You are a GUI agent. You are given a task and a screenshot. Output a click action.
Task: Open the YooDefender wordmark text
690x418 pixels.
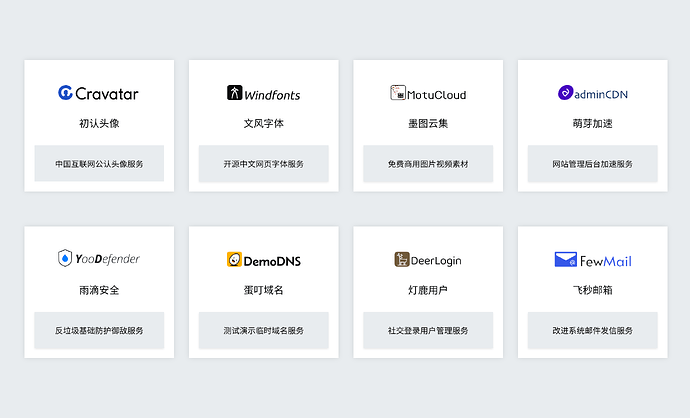[x=107, y=259]
